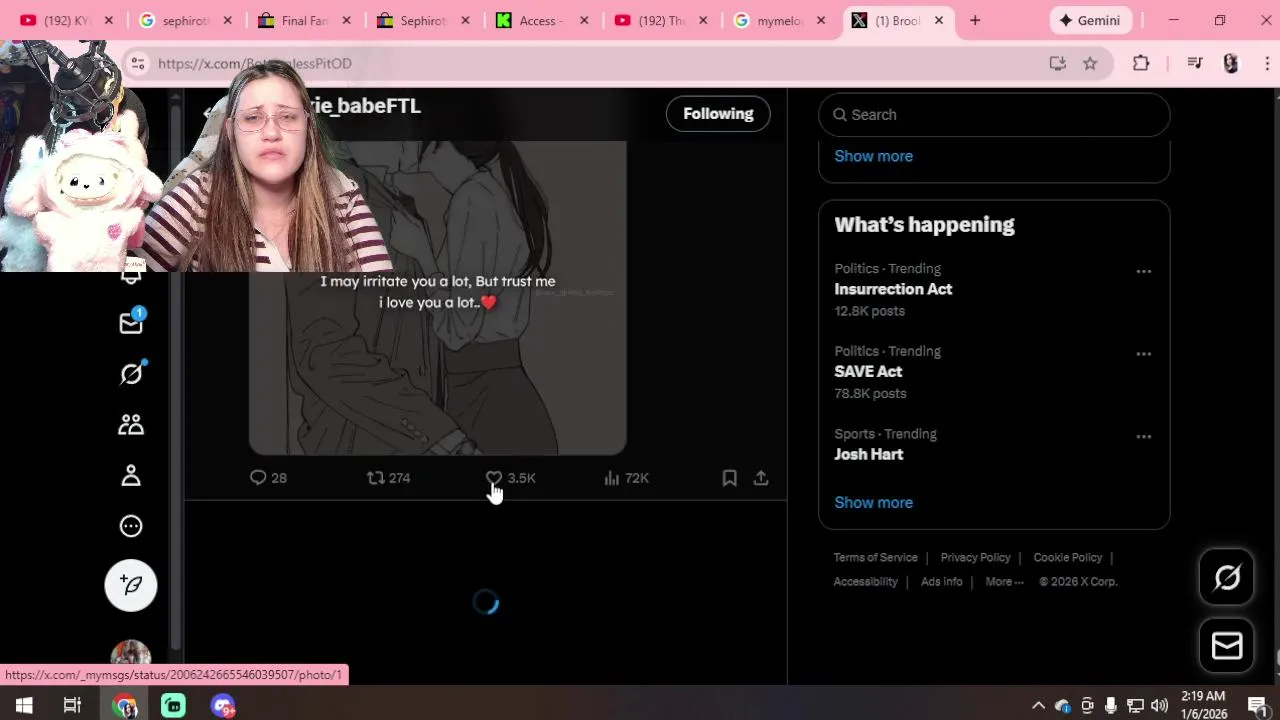Open more options for Josh Hart trend
Screen dimensions: 1280x720
click(1144, 437)
